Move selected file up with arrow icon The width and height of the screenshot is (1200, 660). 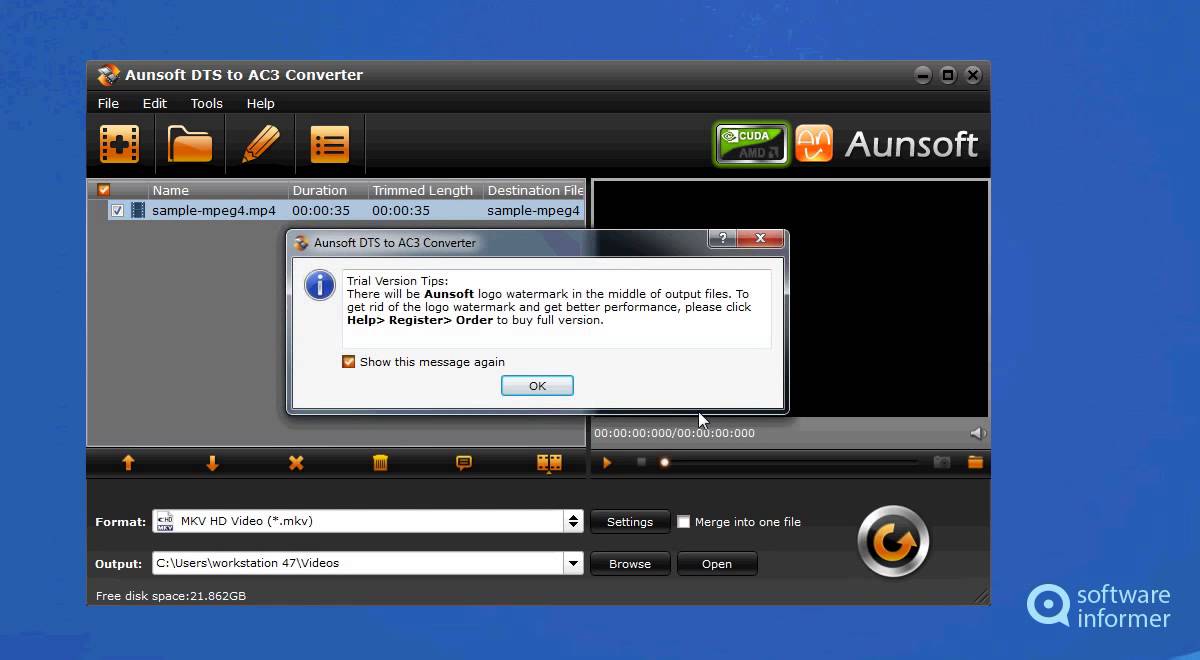point(128,463)
